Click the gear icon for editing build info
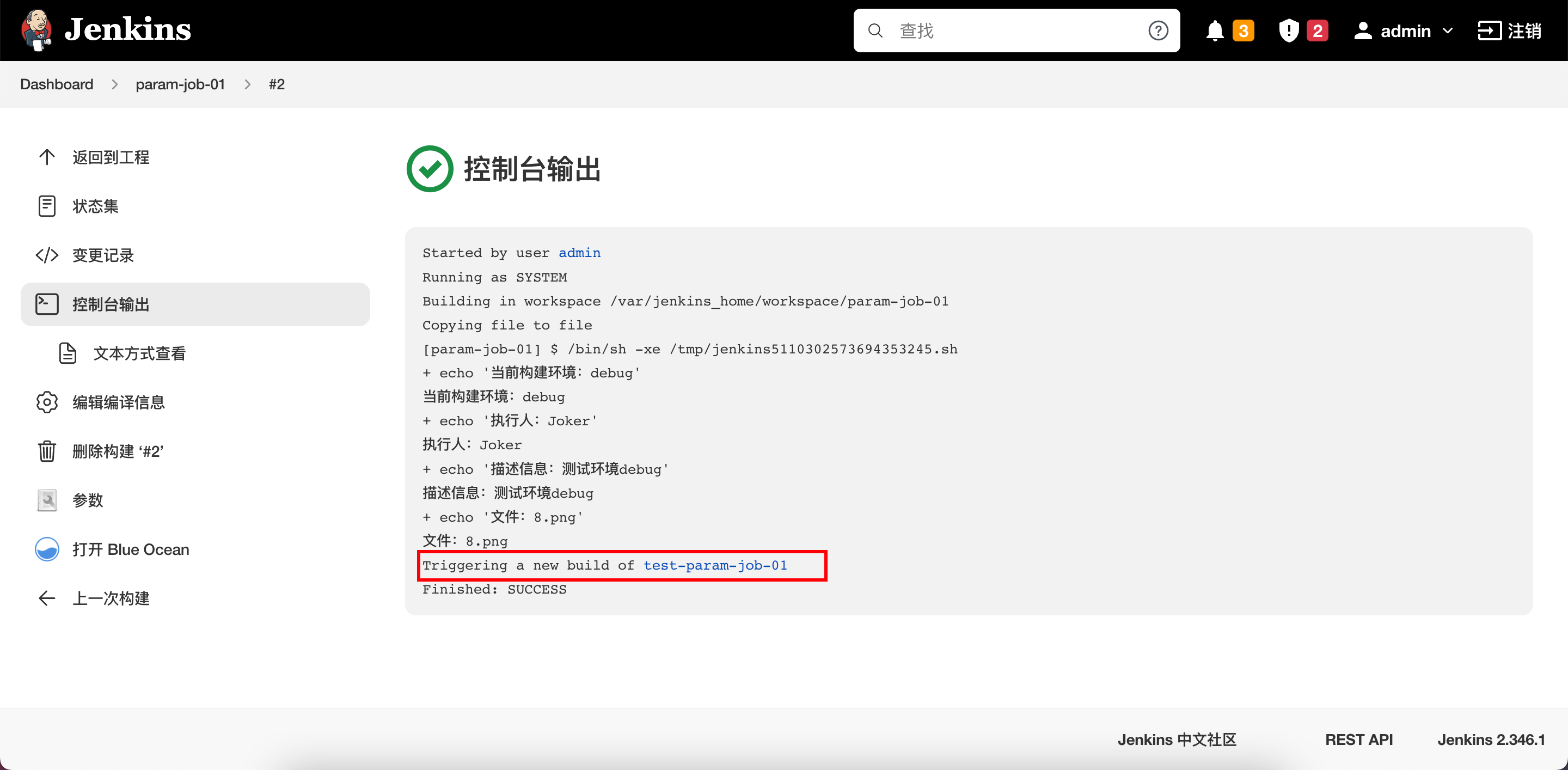 click(47, 402)
